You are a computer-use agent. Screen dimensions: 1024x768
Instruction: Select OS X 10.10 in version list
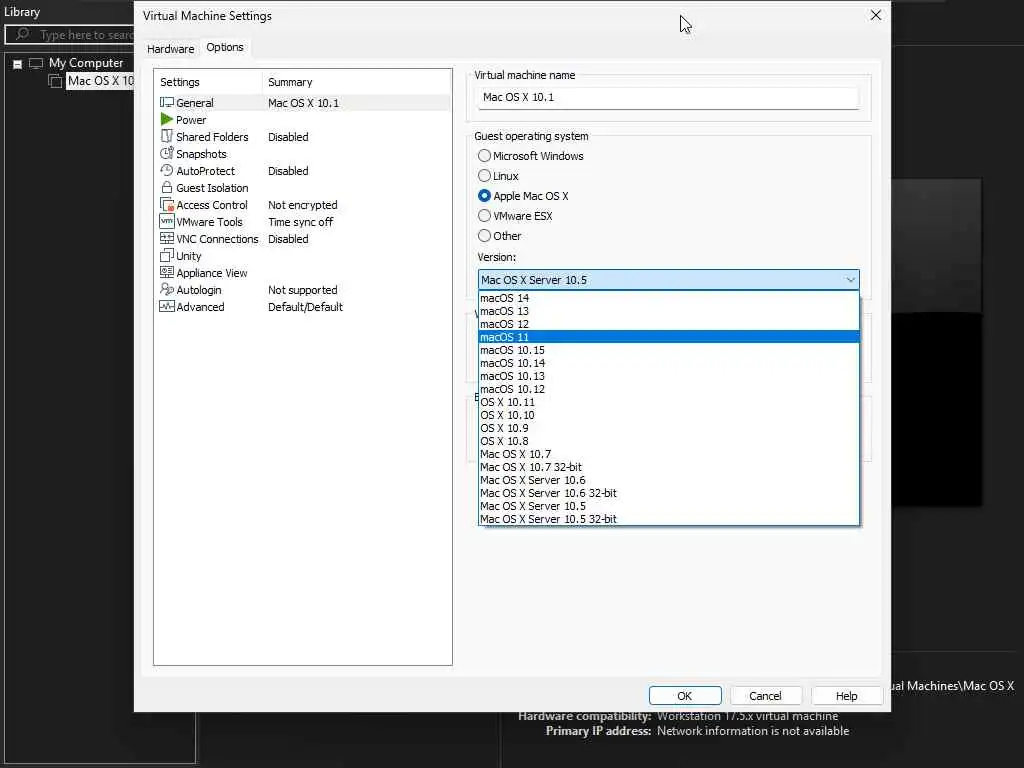coord(669,415)
